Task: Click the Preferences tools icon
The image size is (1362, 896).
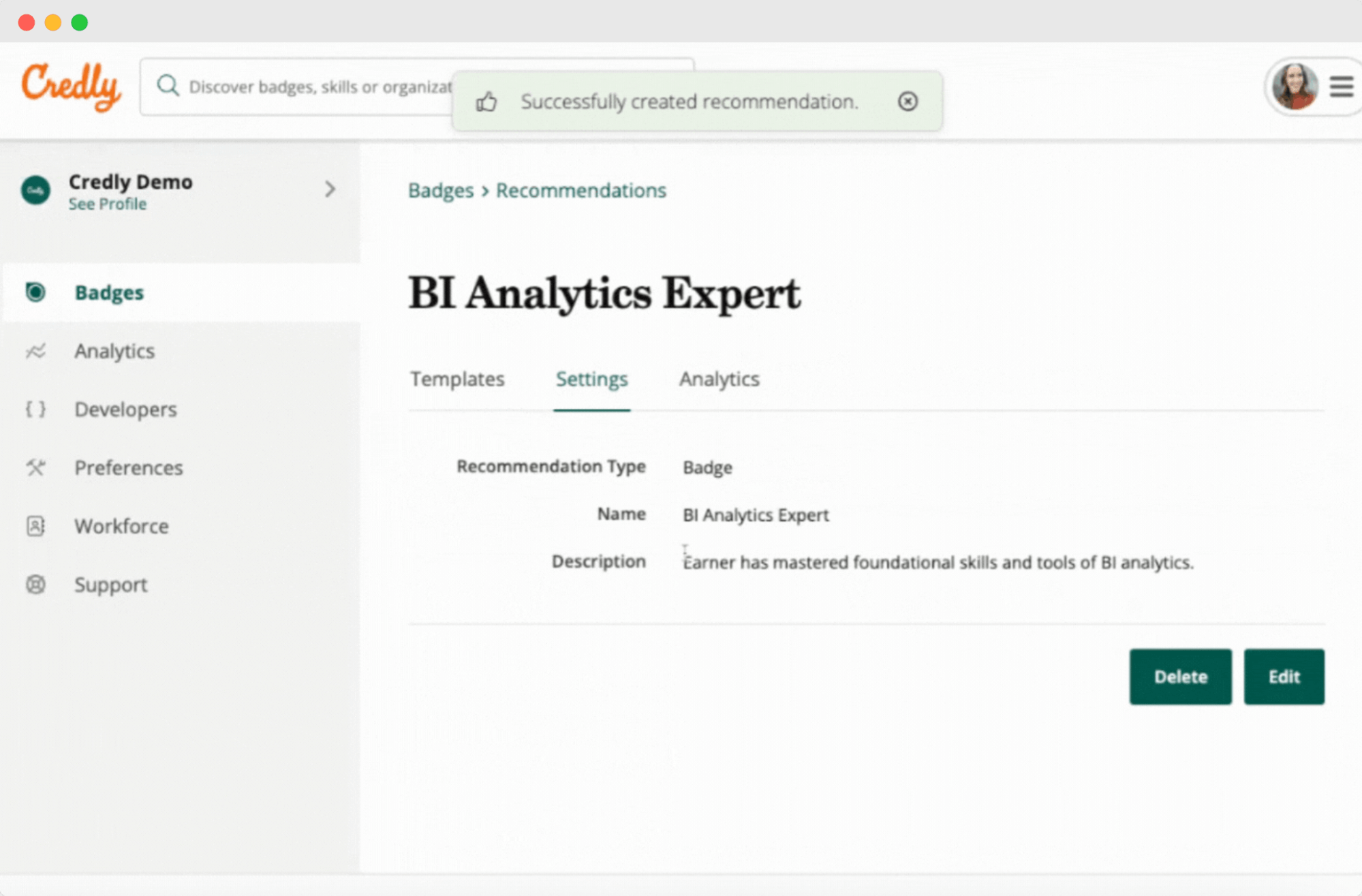Action: (x=35, y=467)
